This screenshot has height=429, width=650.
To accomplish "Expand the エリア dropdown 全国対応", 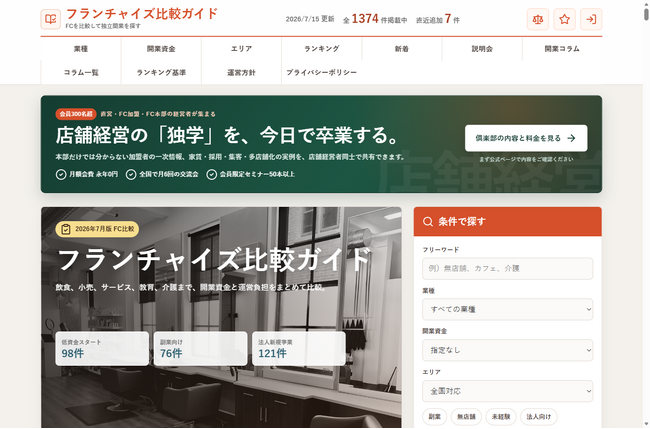I will [x=507, y=391].
